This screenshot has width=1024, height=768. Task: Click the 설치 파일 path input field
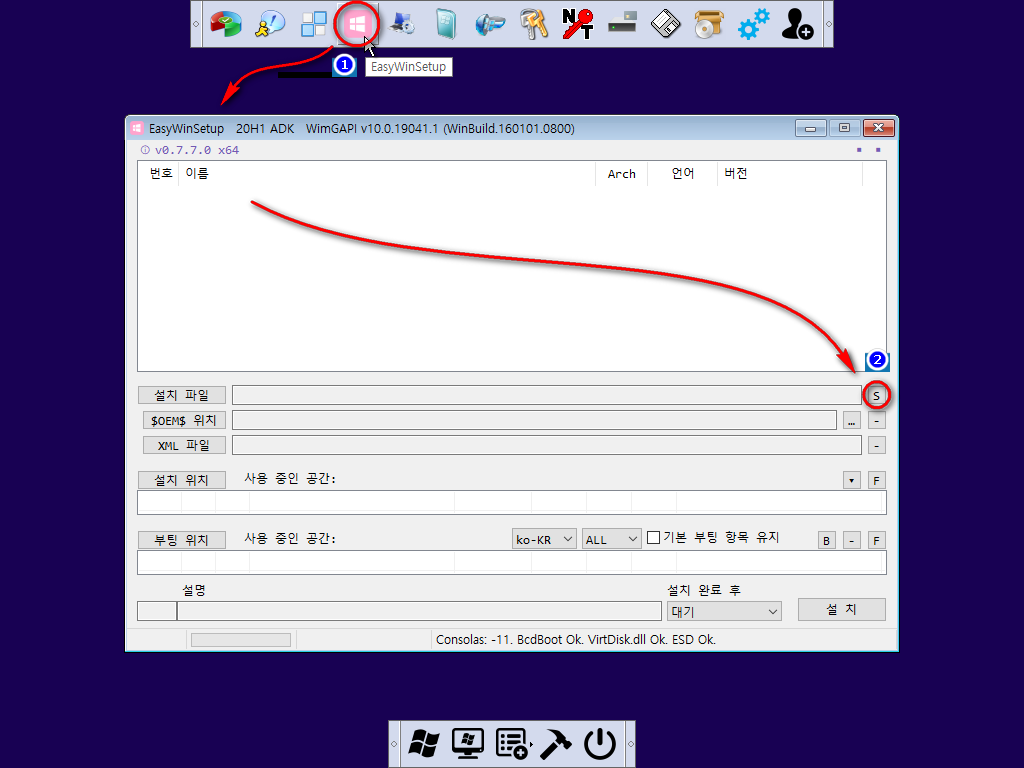click(x=547, y=395)
